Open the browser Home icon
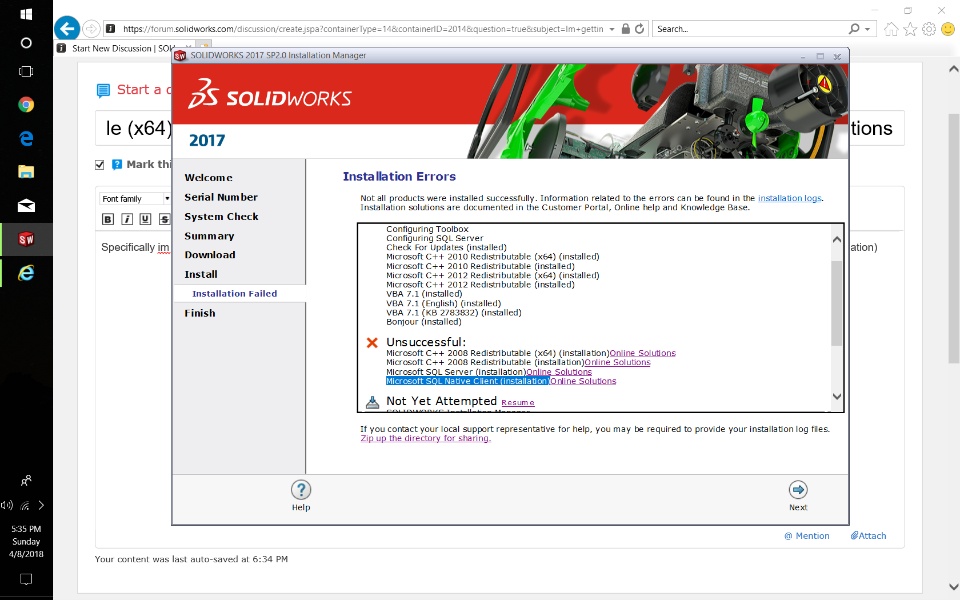 coord(891,29)
